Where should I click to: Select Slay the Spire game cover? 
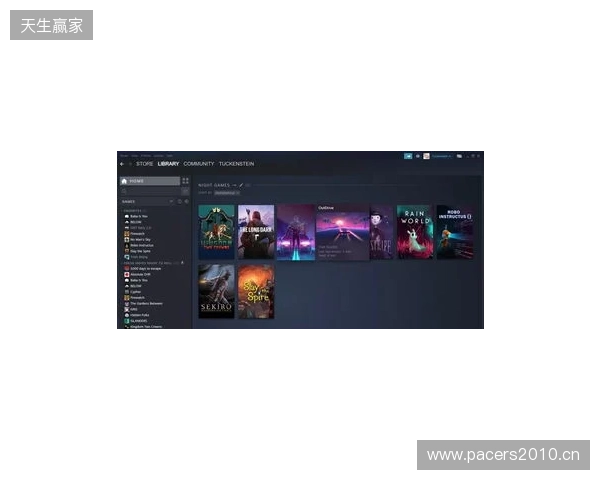coord(255,291)
